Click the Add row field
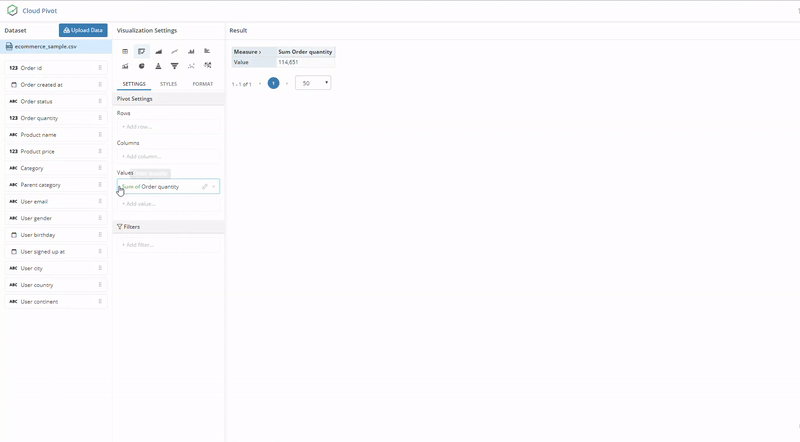 (x=167, y=127)
